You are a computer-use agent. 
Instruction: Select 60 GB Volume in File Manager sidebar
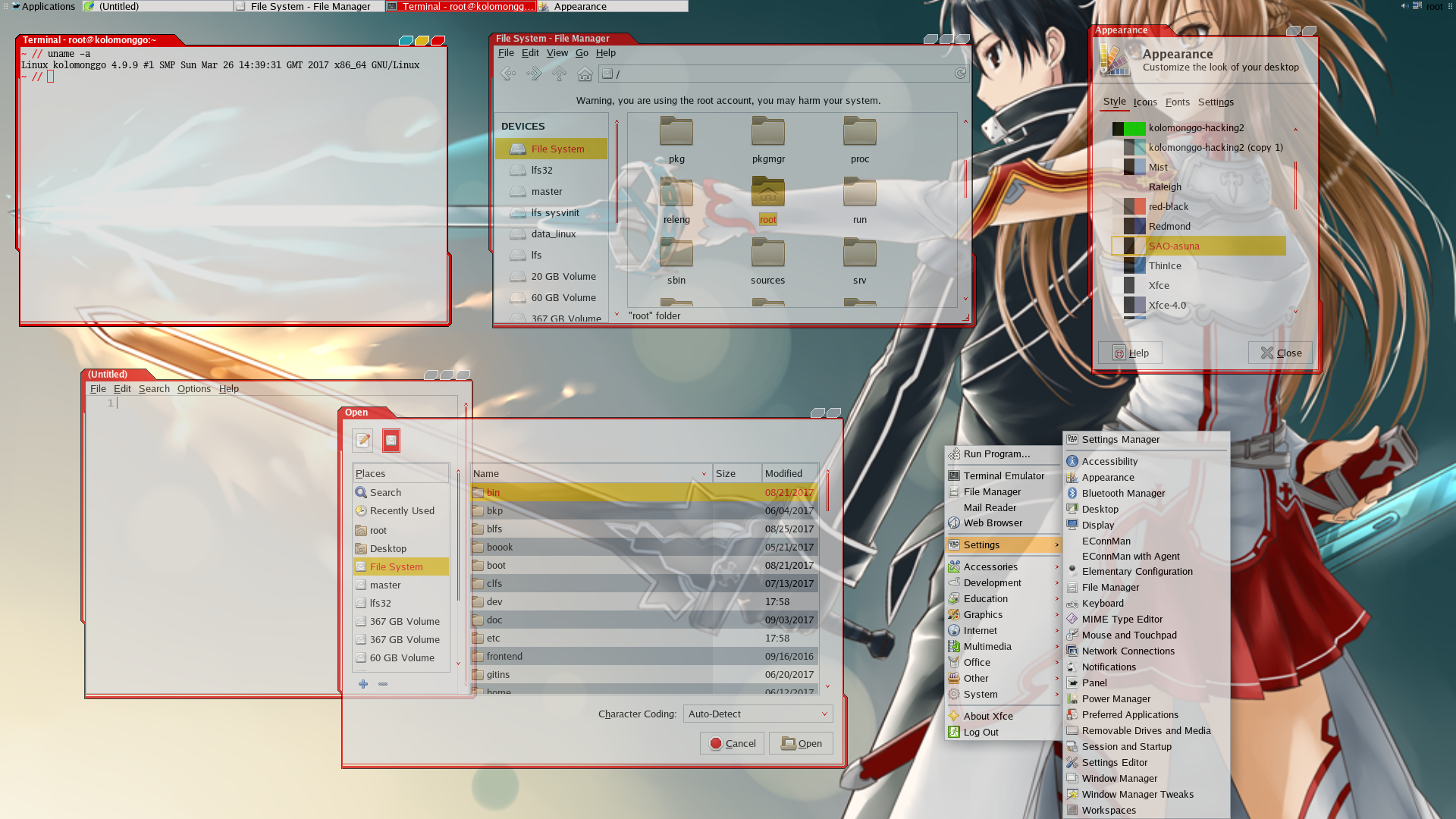tap(551, 298)
